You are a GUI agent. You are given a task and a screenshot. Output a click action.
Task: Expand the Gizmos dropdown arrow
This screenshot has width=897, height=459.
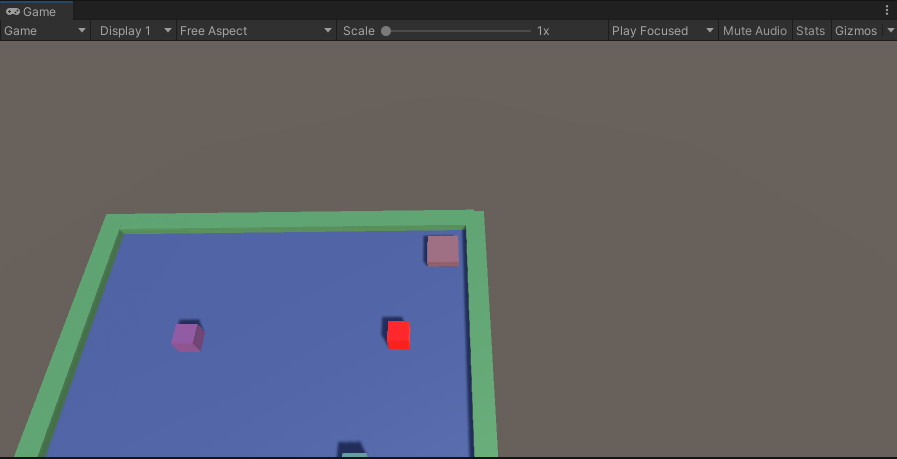[890, 31]
